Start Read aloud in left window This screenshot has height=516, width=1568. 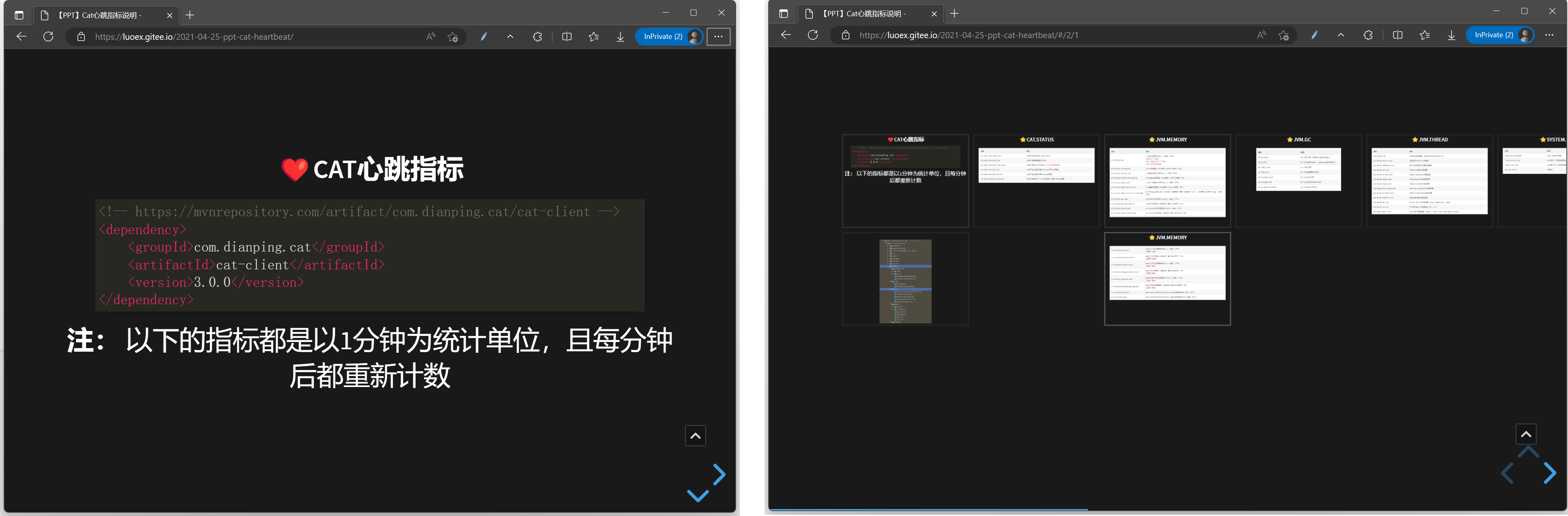point(430,37)
